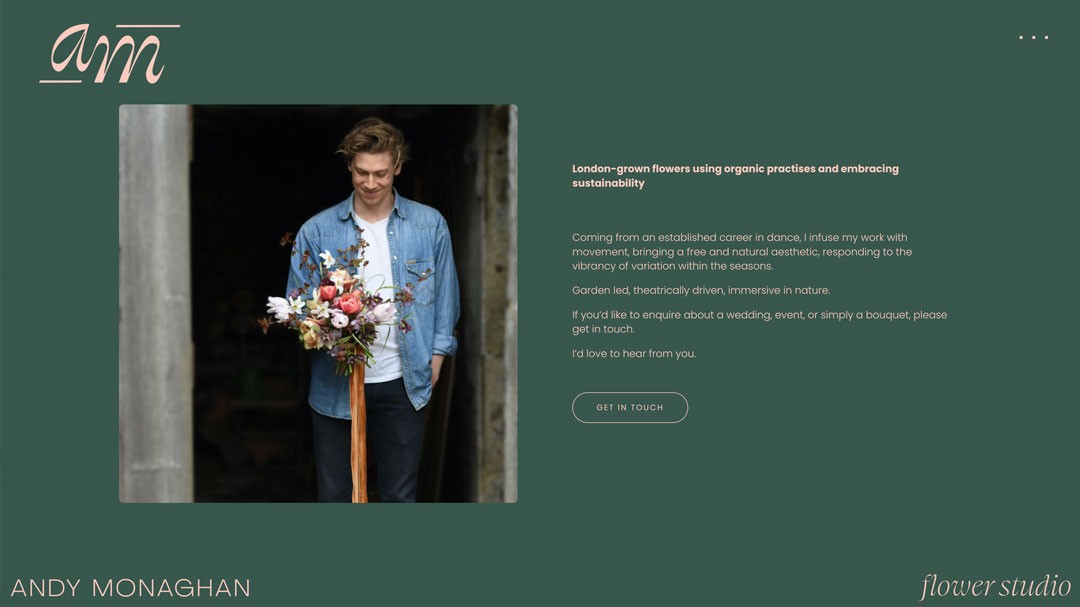Click the stone pillar left of portrait
1080x607 pixels.
[x=156, y=303]
